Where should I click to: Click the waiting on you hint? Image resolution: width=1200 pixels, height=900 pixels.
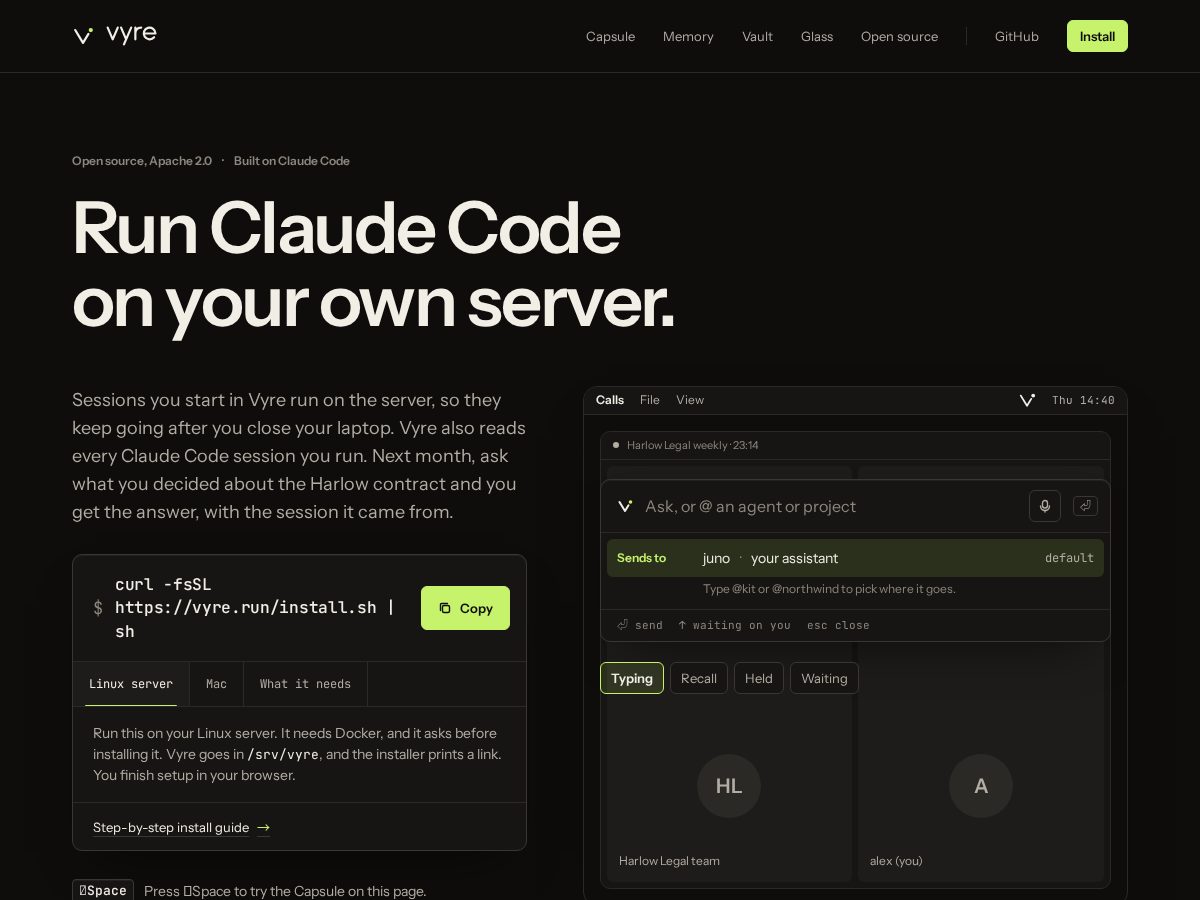(734, 625)
